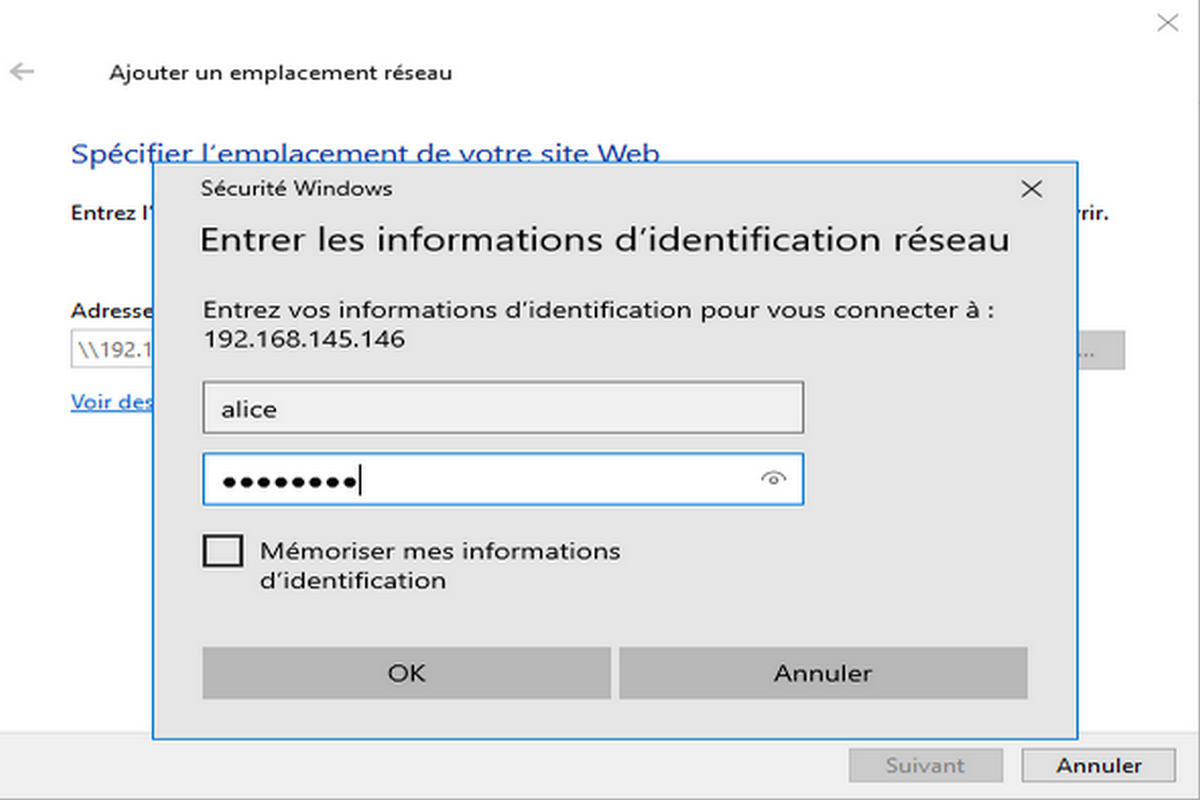1200x800 pixels.
Task: Focus the username field containing alice
Action: [x=502, y=408]
